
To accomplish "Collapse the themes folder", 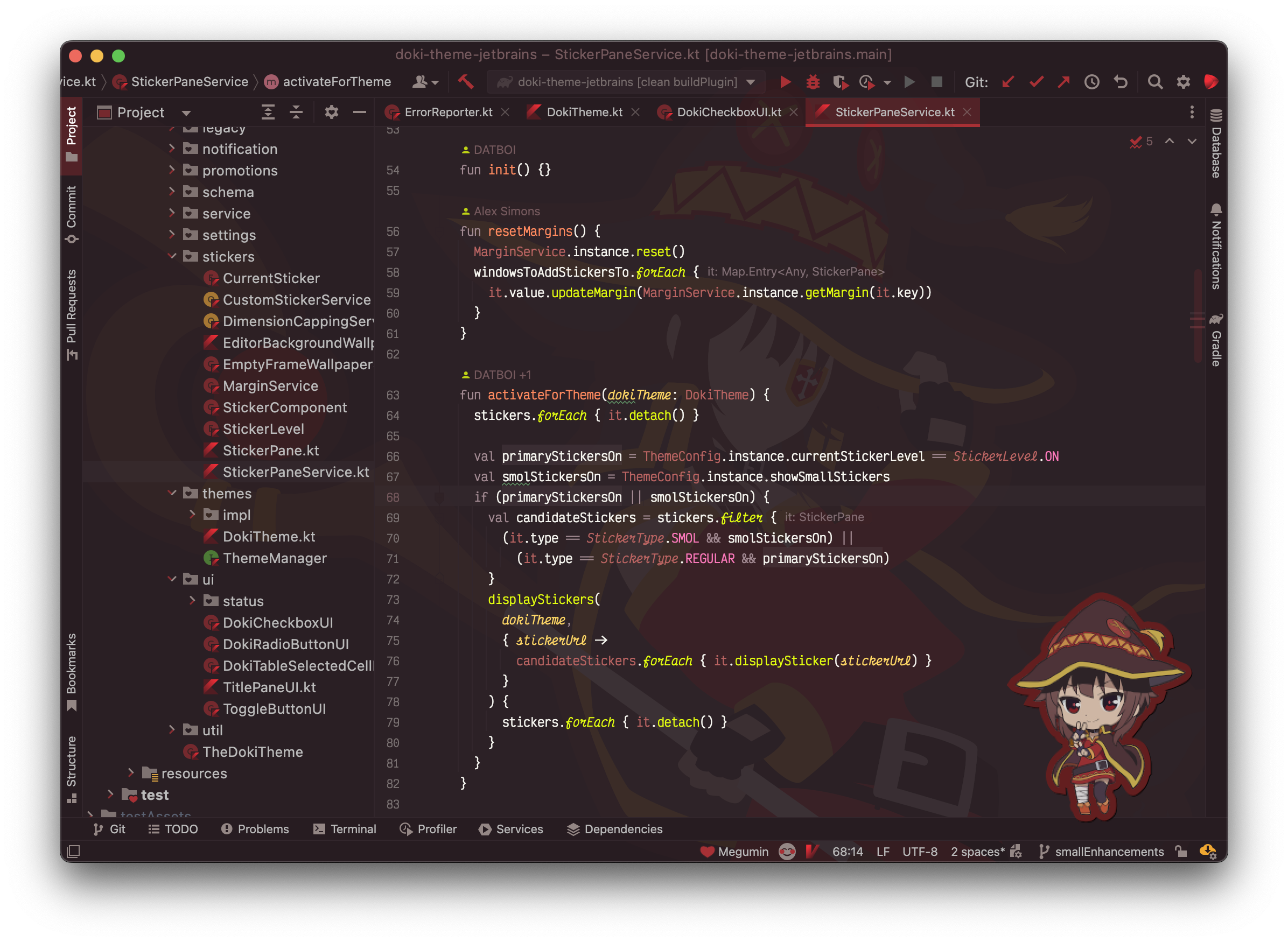I will 172,493.
